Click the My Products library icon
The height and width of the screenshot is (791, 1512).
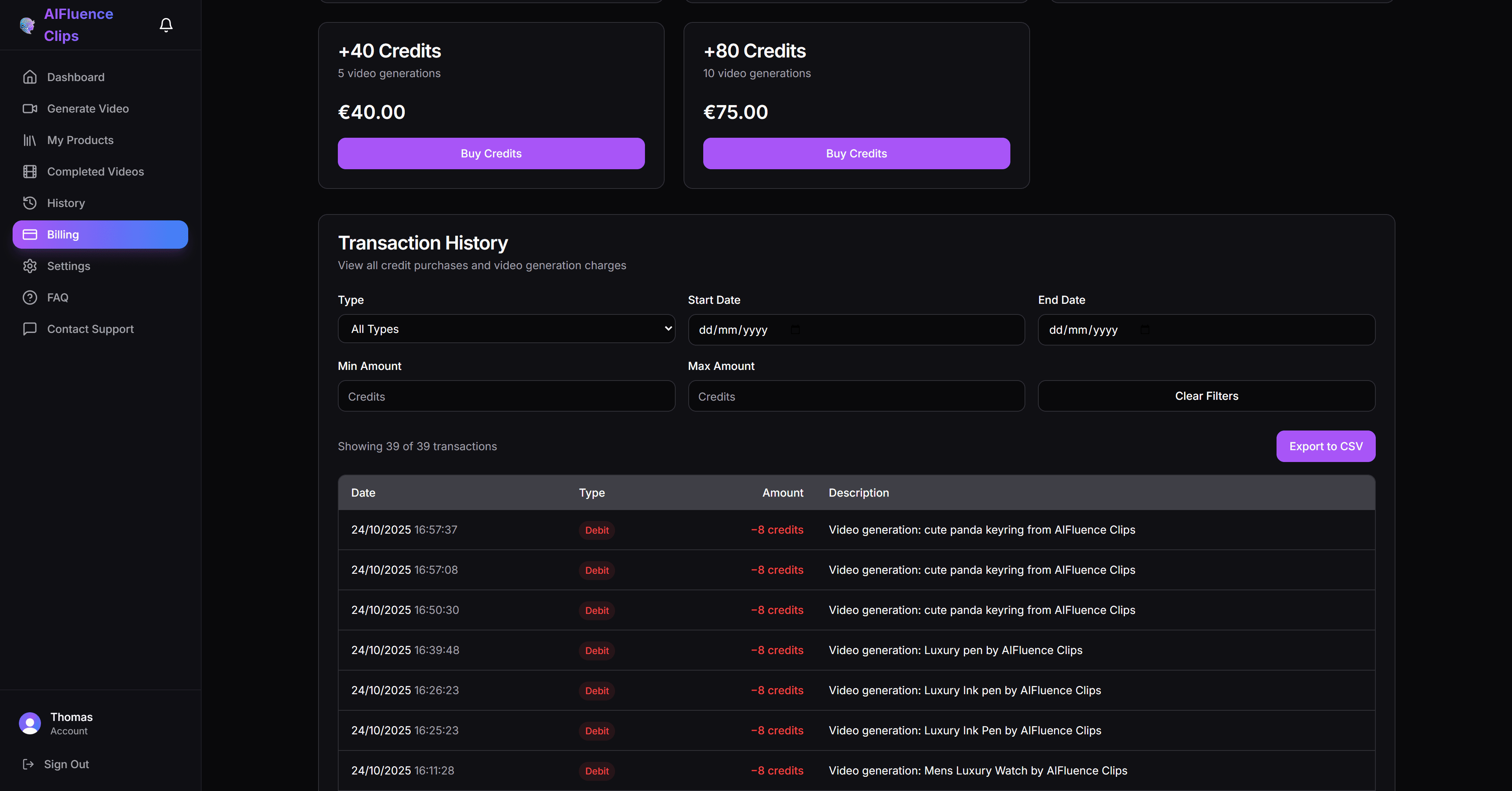[30, 140]
